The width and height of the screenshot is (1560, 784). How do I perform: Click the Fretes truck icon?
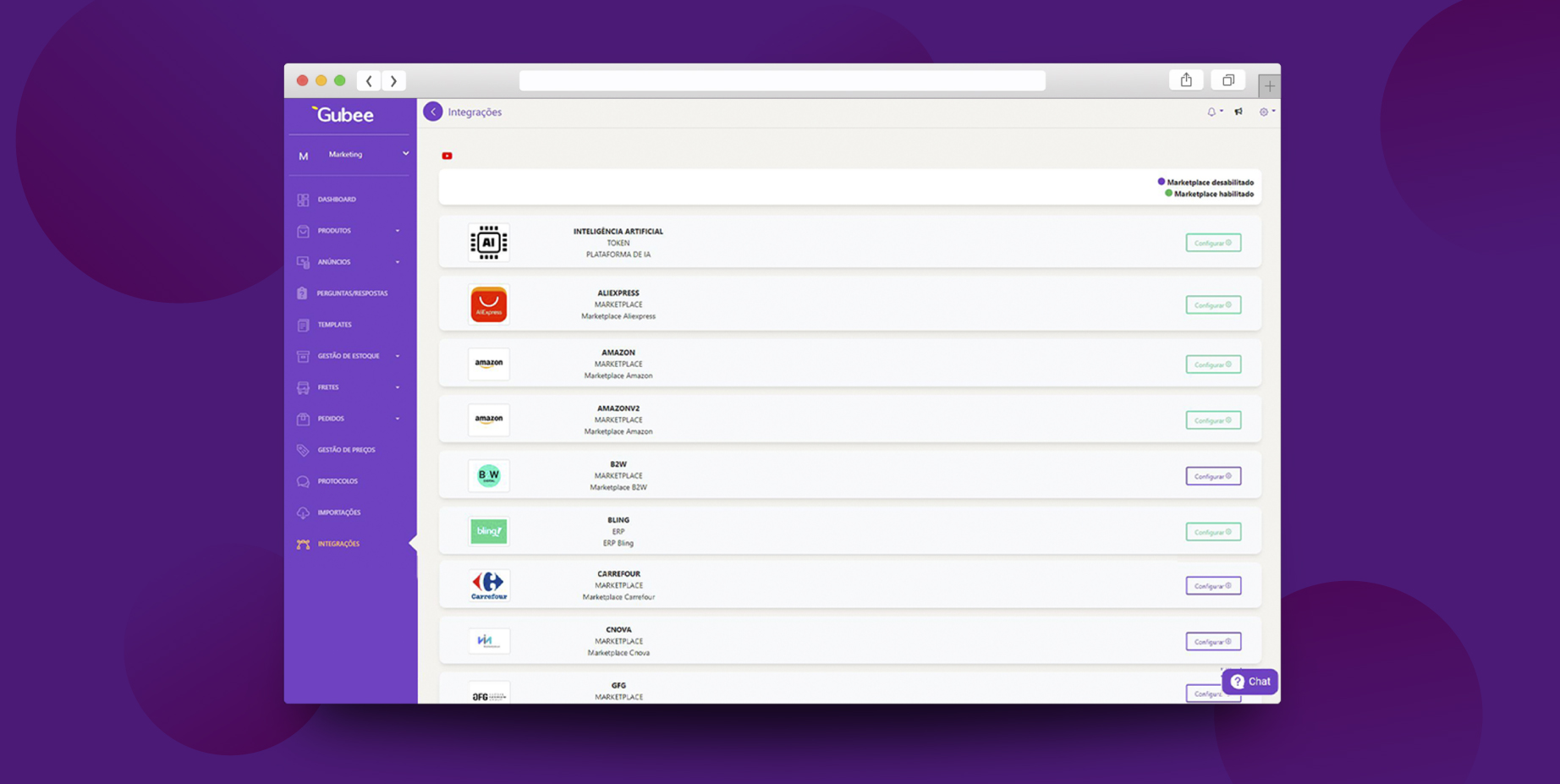[x=303, y=387]
